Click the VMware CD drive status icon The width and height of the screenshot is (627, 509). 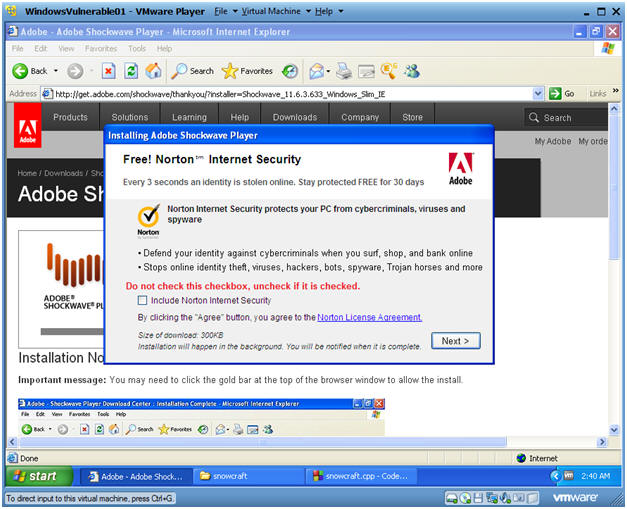(x=465, y=498)
